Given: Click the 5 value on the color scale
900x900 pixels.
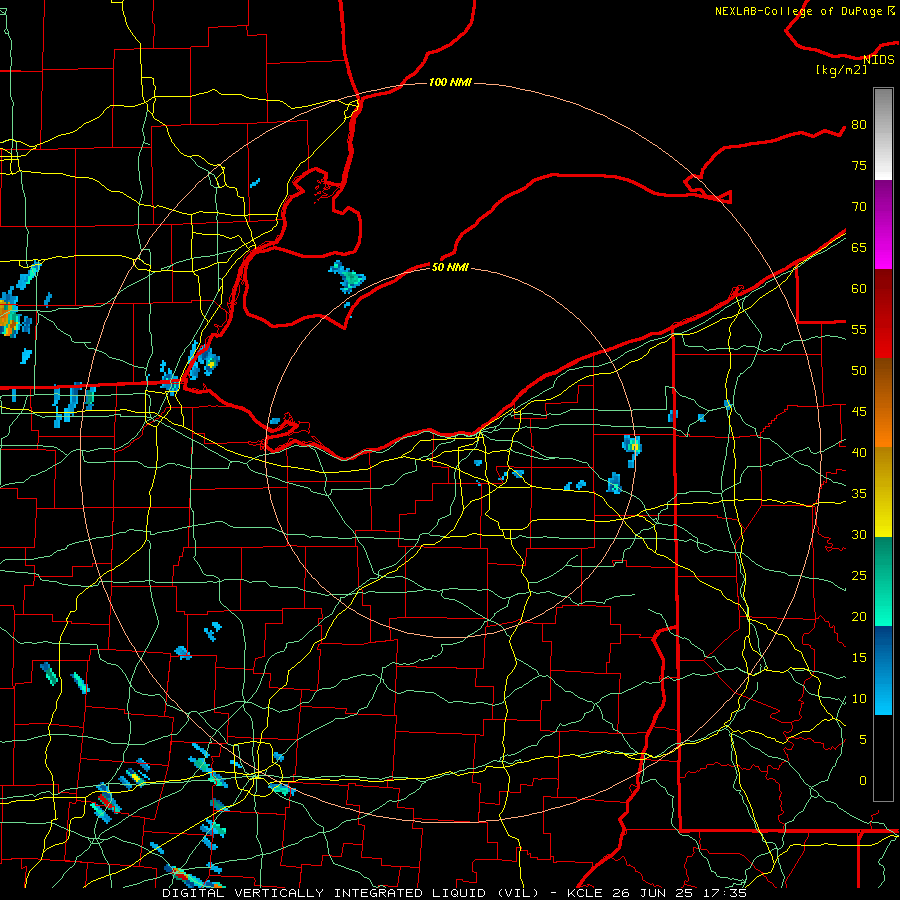Looking at the screenshot, I should tap(863, 740).
